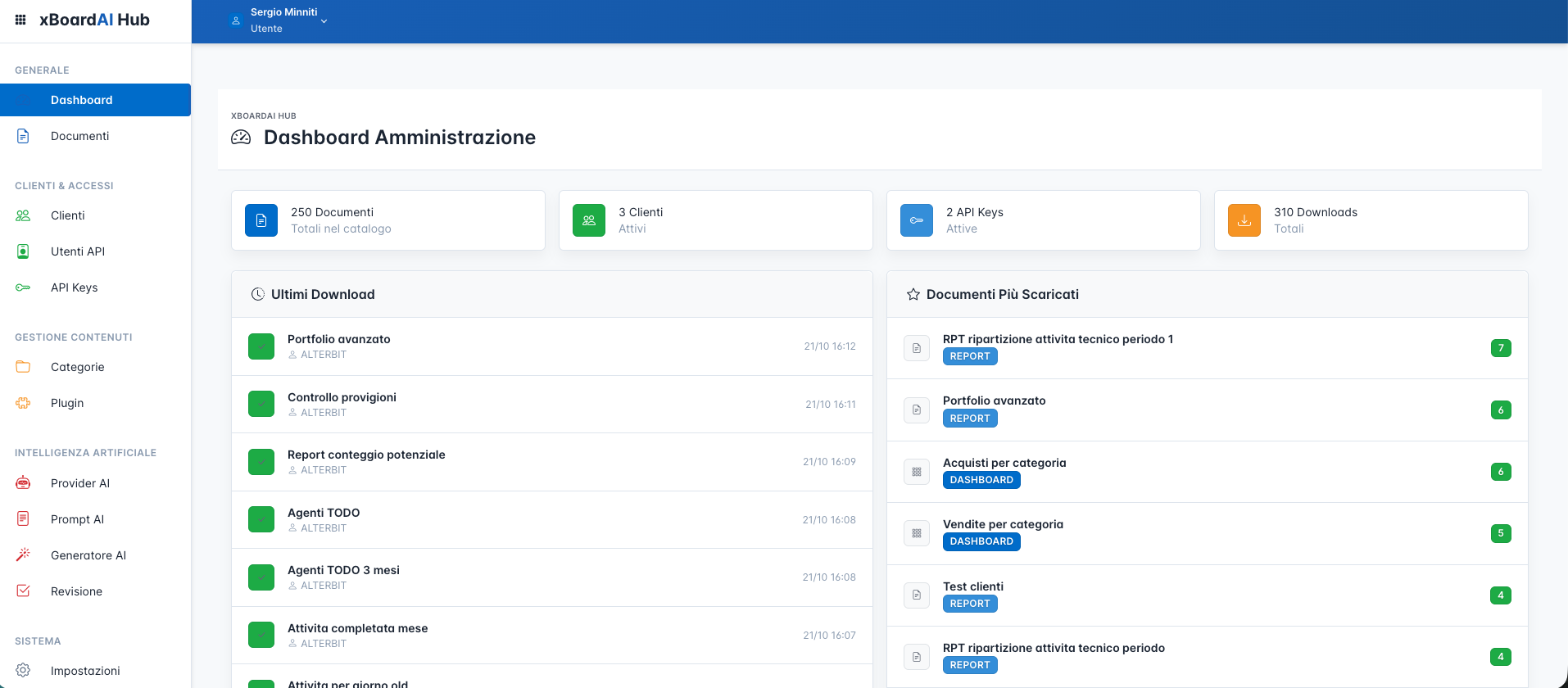Screen dimensions: 1568x688
Task: Click the Prompt AI document icon
Action: (23, 519)
